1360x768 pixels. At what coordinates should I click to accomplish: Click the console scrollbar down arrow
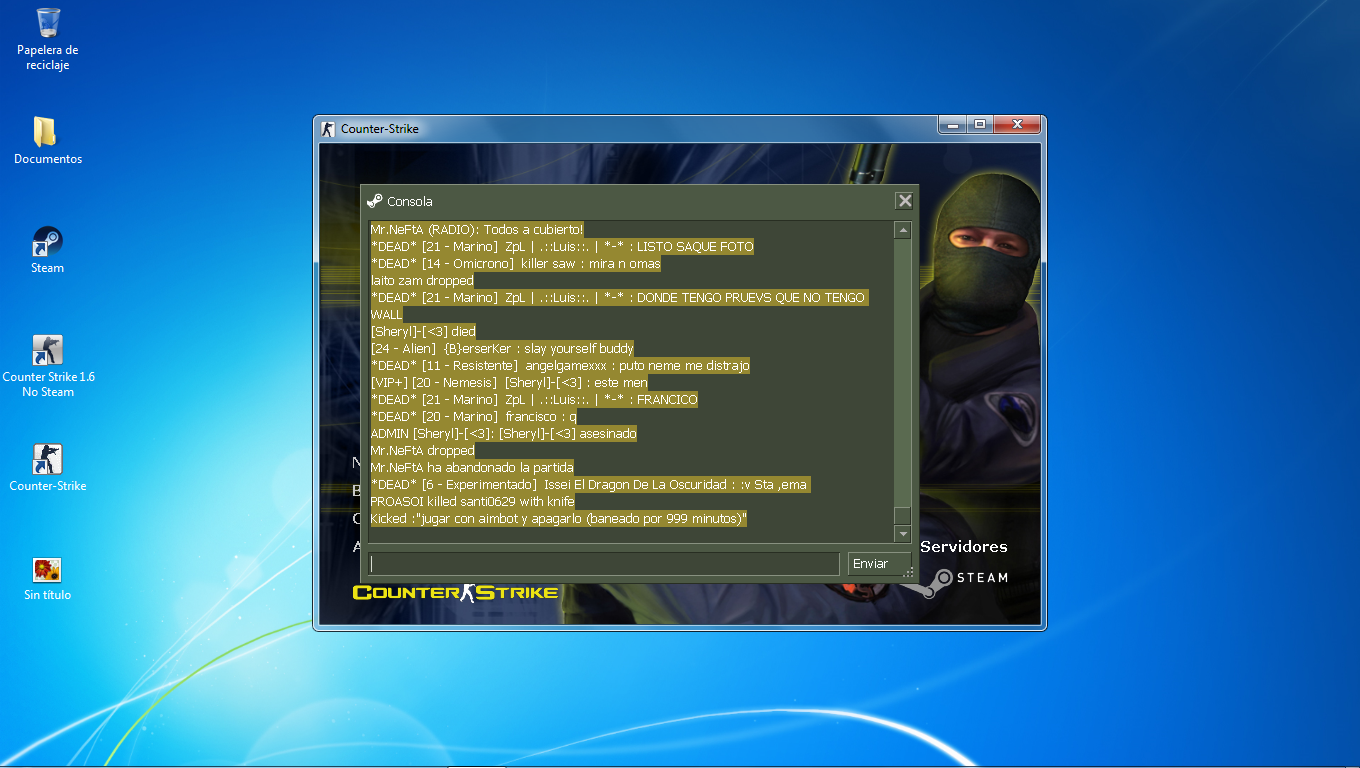coord(903,535)
